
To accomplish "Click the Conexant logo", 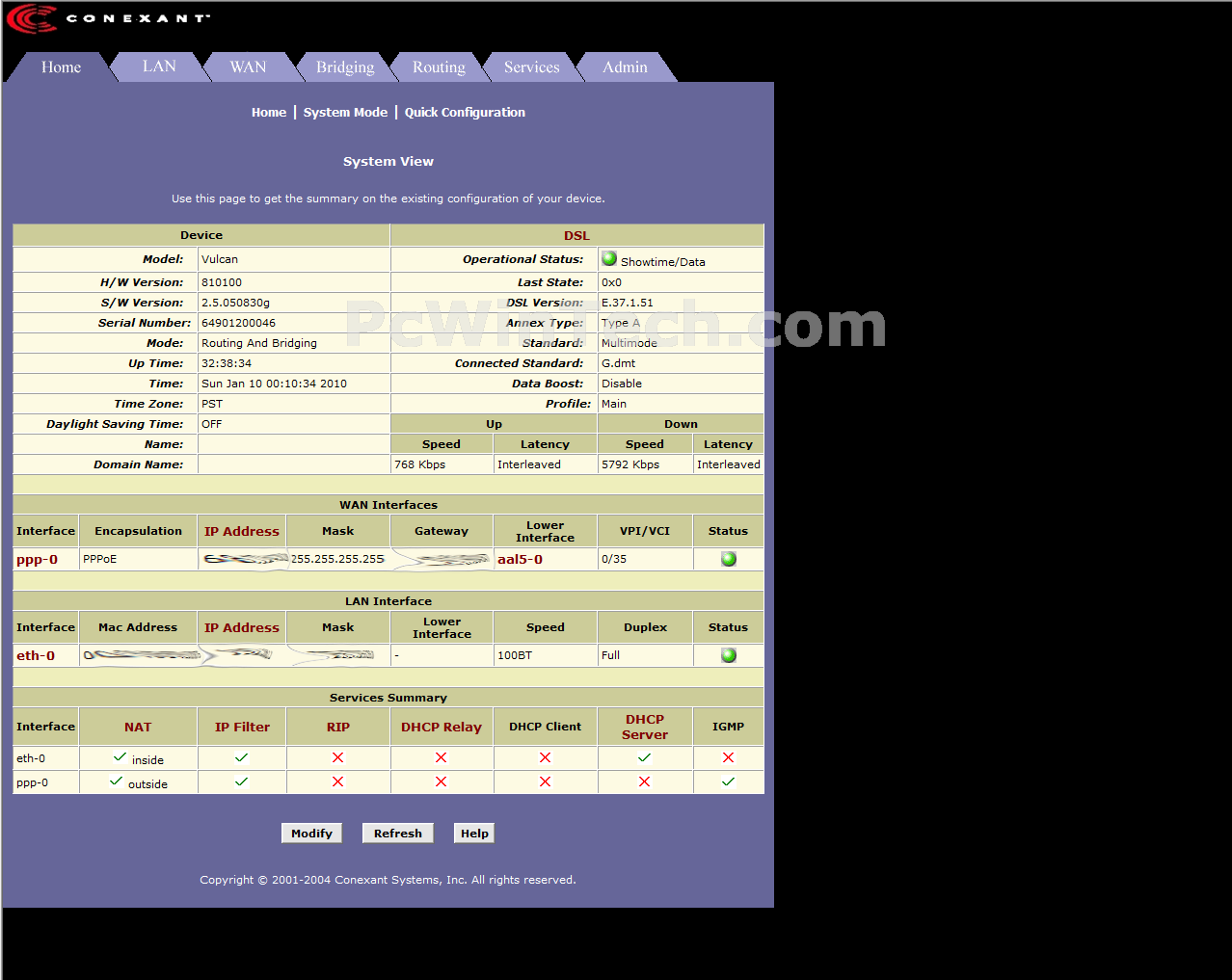I will pos(108,18).
